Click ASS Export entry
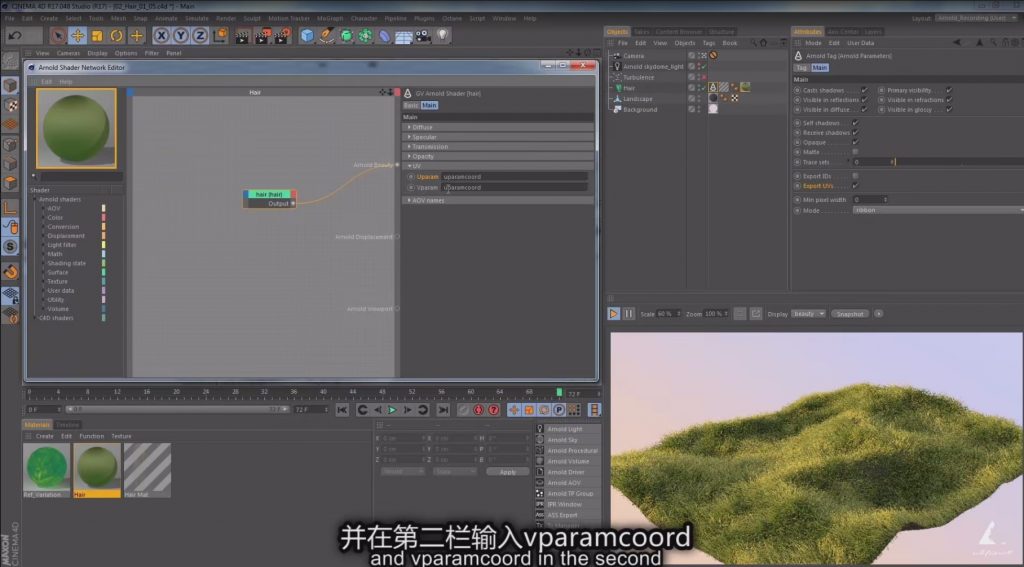The image size is (1024, 567). point(562,515)
